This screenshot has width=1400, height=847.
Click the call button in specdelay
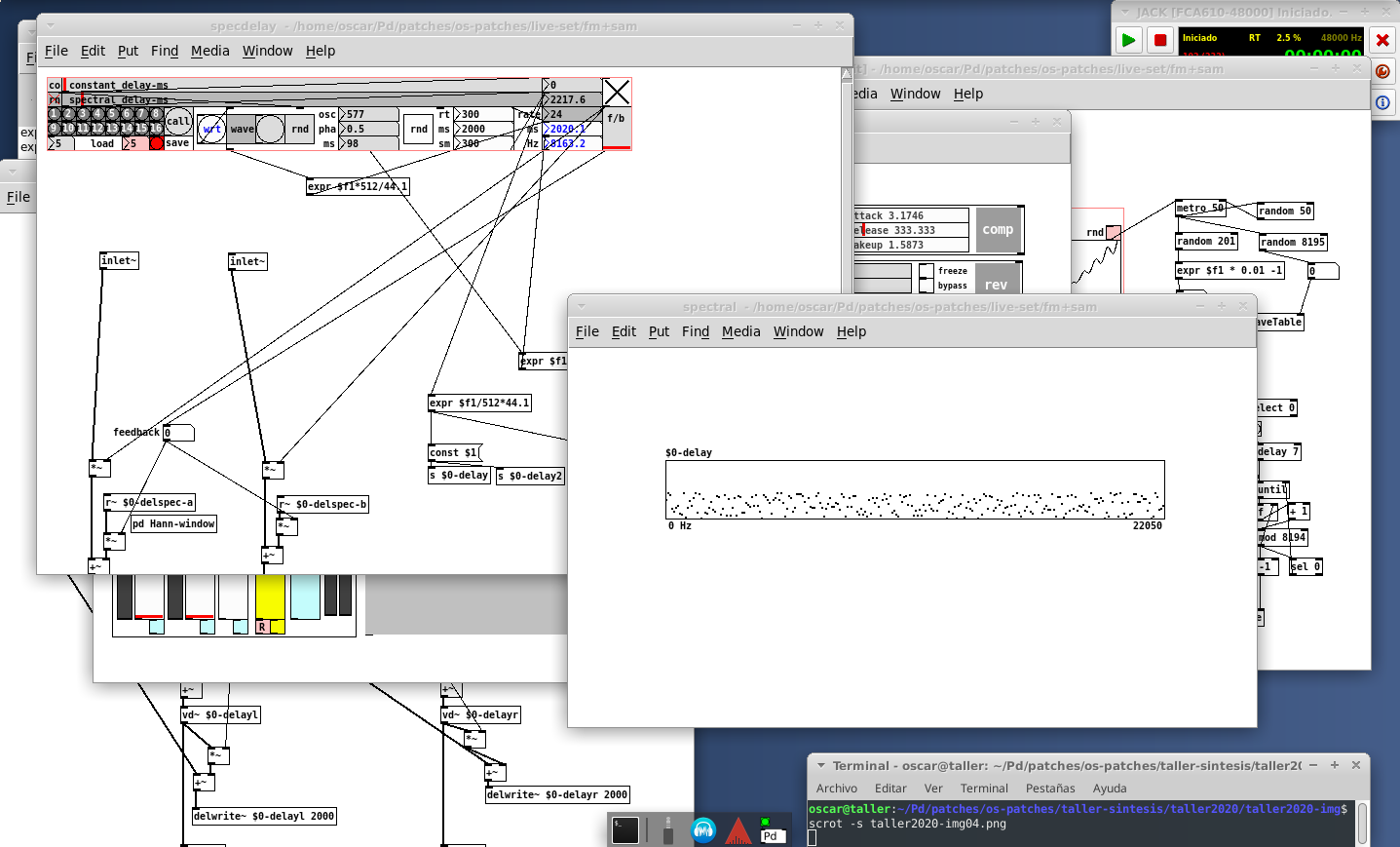178,121
